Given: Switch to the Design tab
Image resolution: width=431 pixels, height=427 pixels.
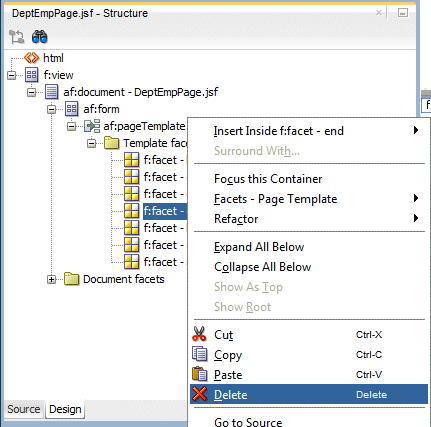Looking at the screenshot, I should [65, 409].
